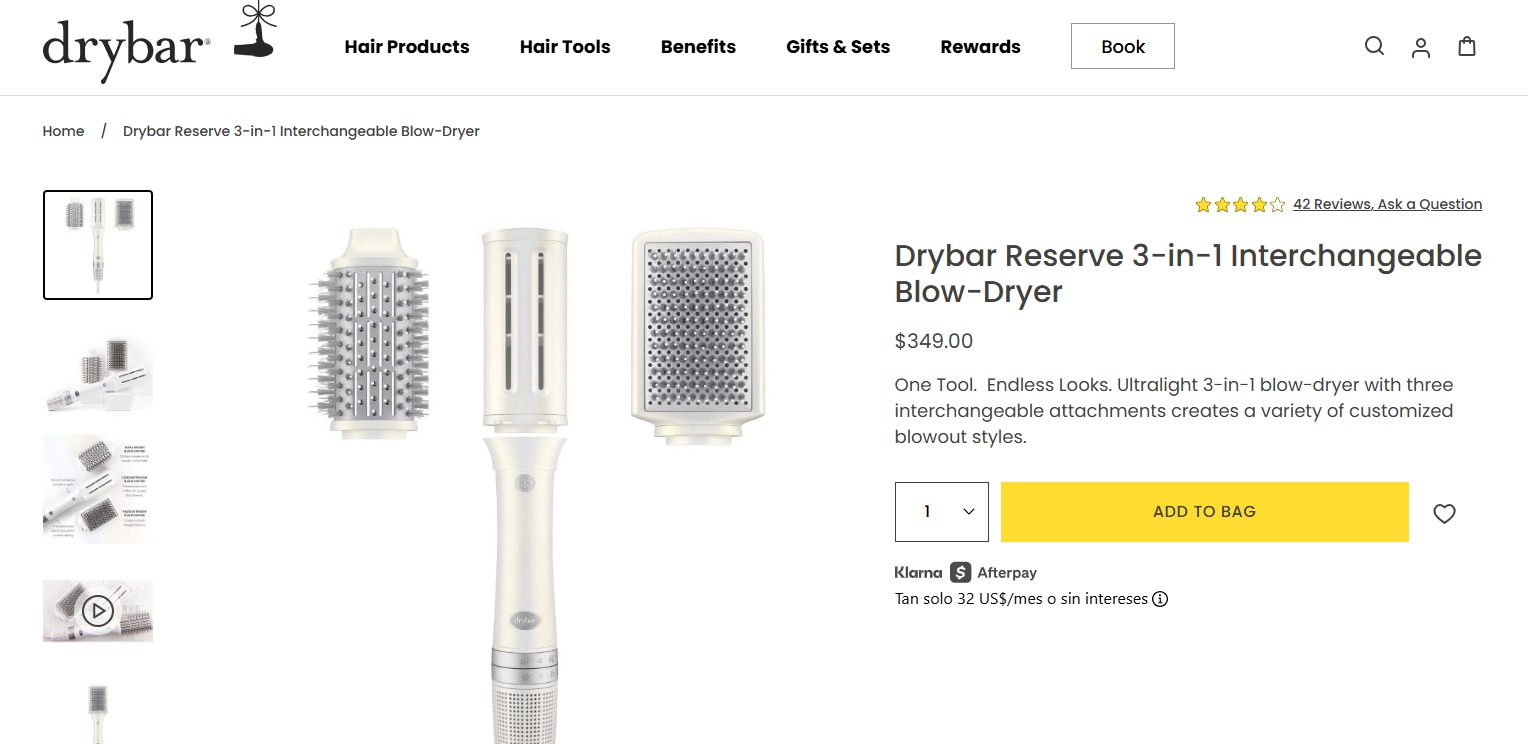Click the five-star rating stars
The image size is (1528, 744).
tap(1240, 204)
